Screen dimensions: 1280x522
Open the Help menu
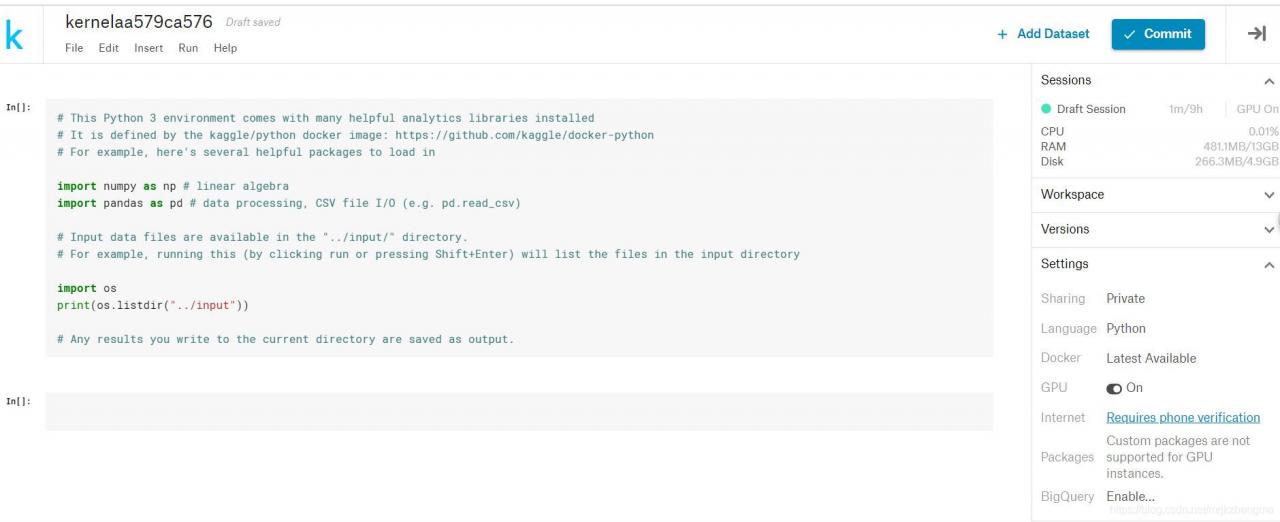(x=225, y=48)
